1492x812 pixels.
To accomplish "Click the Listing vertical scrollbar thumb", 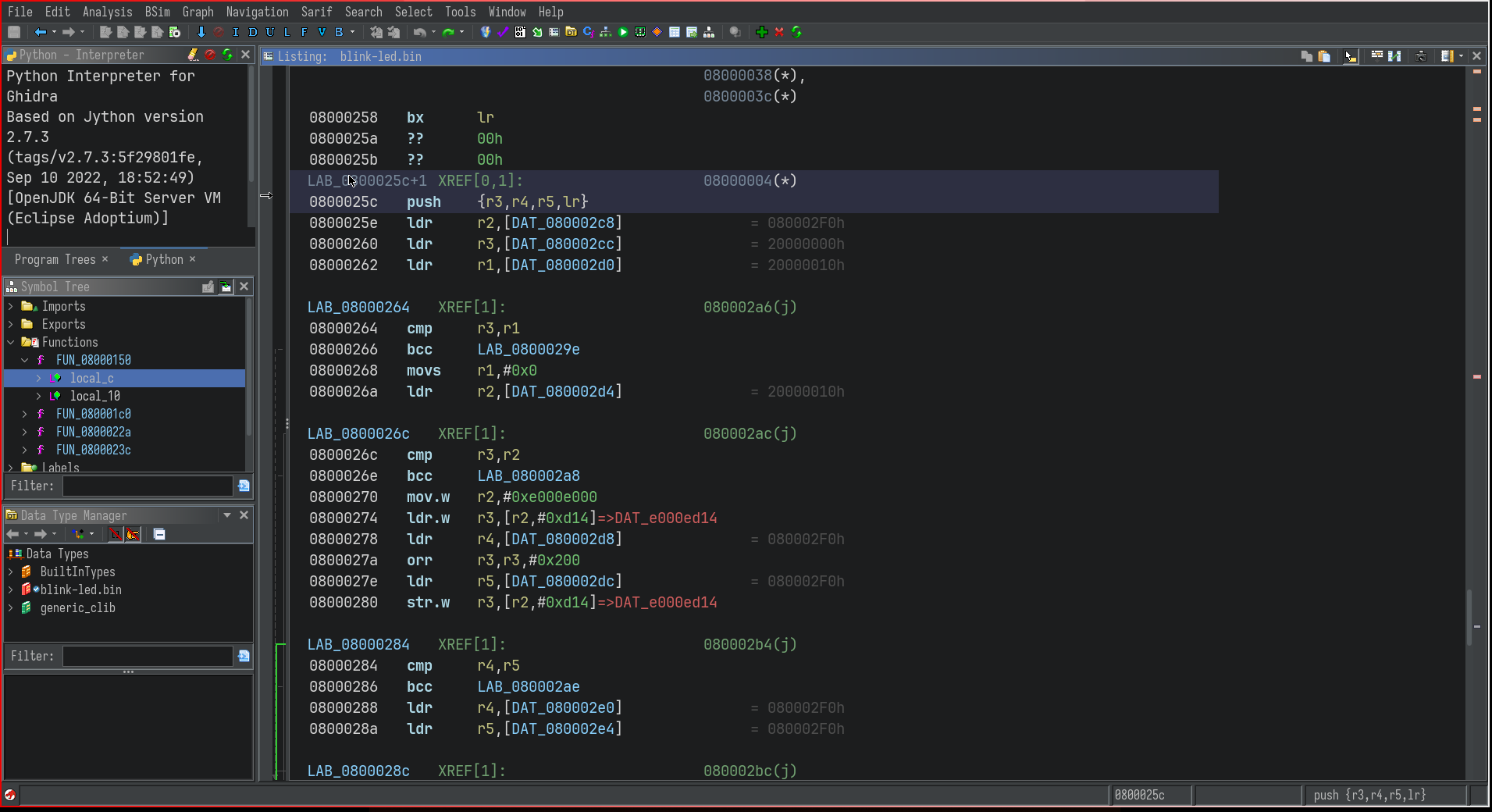I will (1469, 617).
